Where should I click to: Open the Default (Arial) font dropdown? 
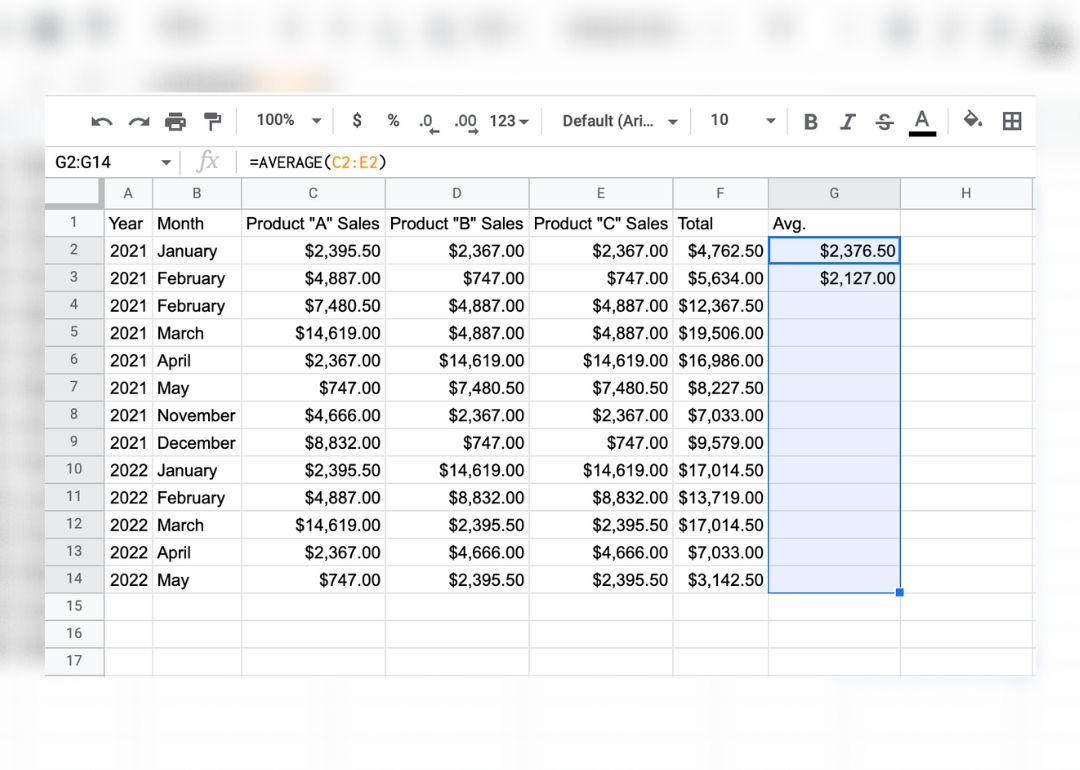pos(620,121)
